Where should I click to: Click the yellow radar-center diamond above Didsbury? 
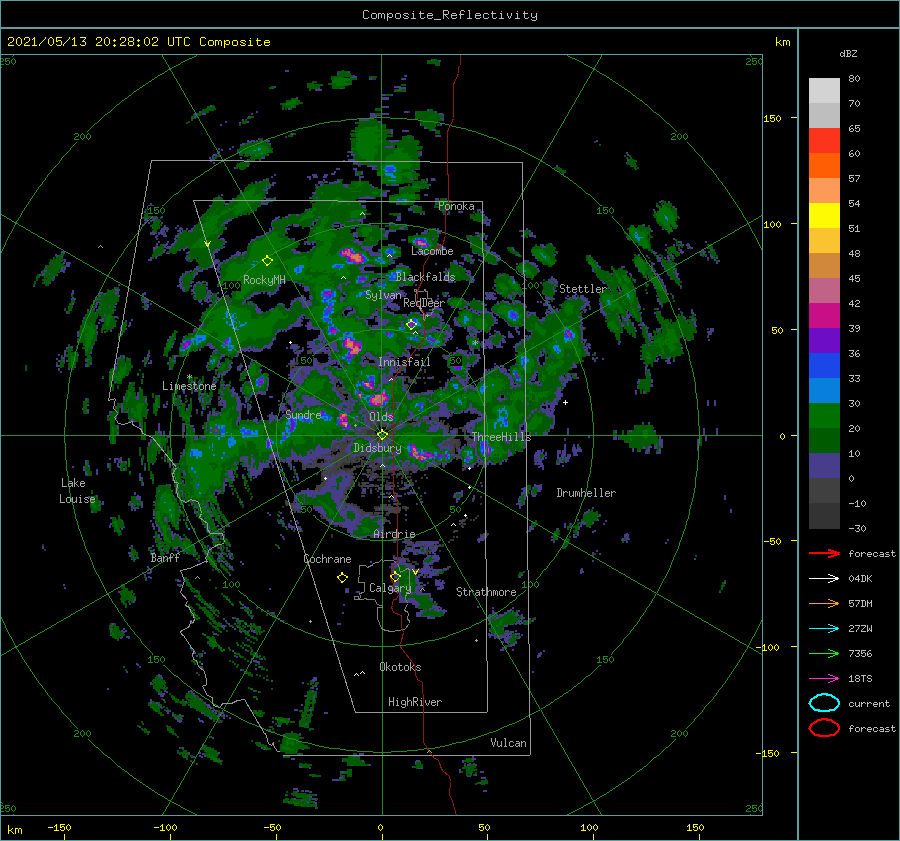[382, 435]
